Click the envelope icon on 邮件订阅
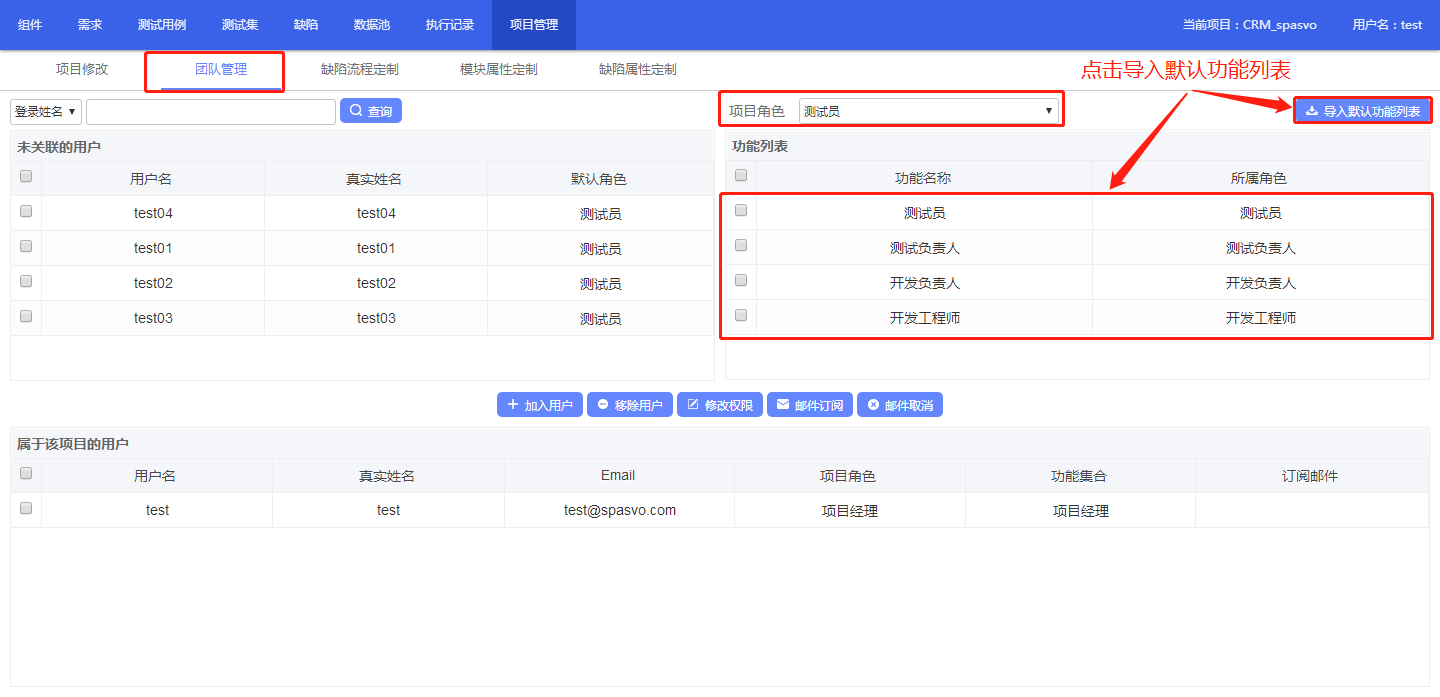 (x=783, y=405)
